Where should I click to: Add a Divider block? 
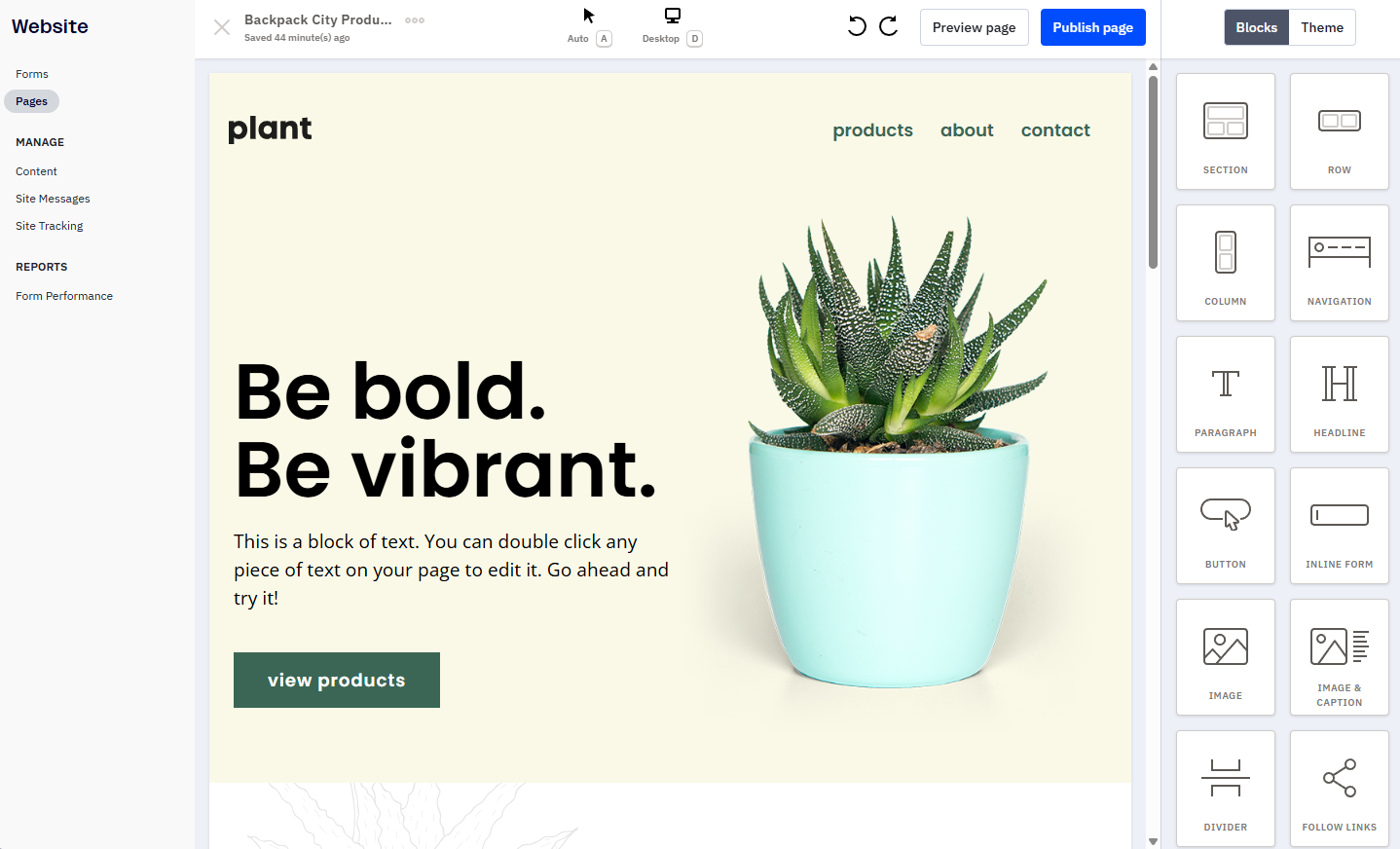tap(1225, 787)
